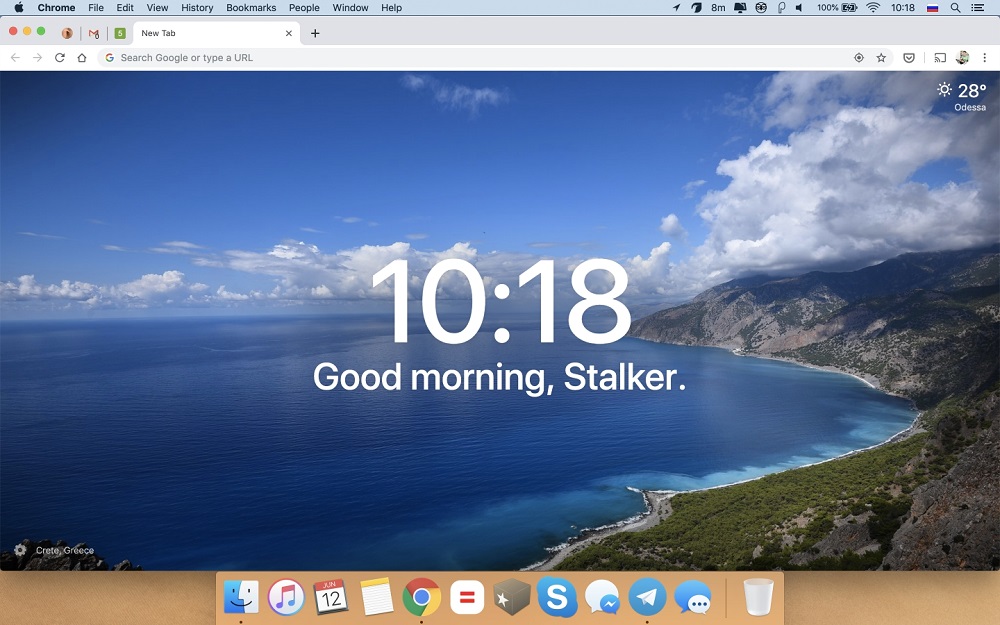Open the Wi-Fi status menu
The image size is (1000, 625).
(x=873, y=8)
